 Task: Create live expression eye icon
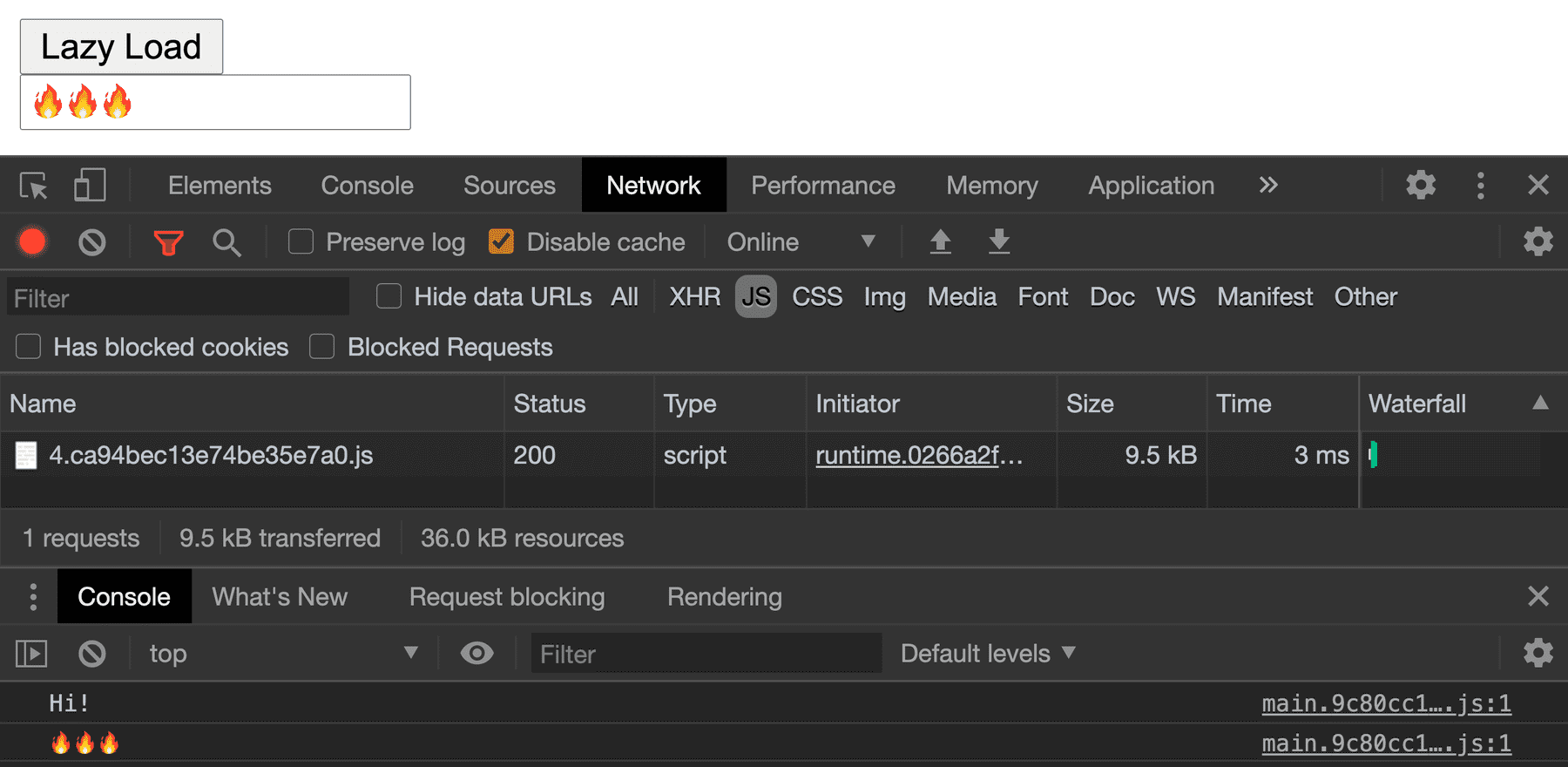pyautogui.click(x=476, y=653)
